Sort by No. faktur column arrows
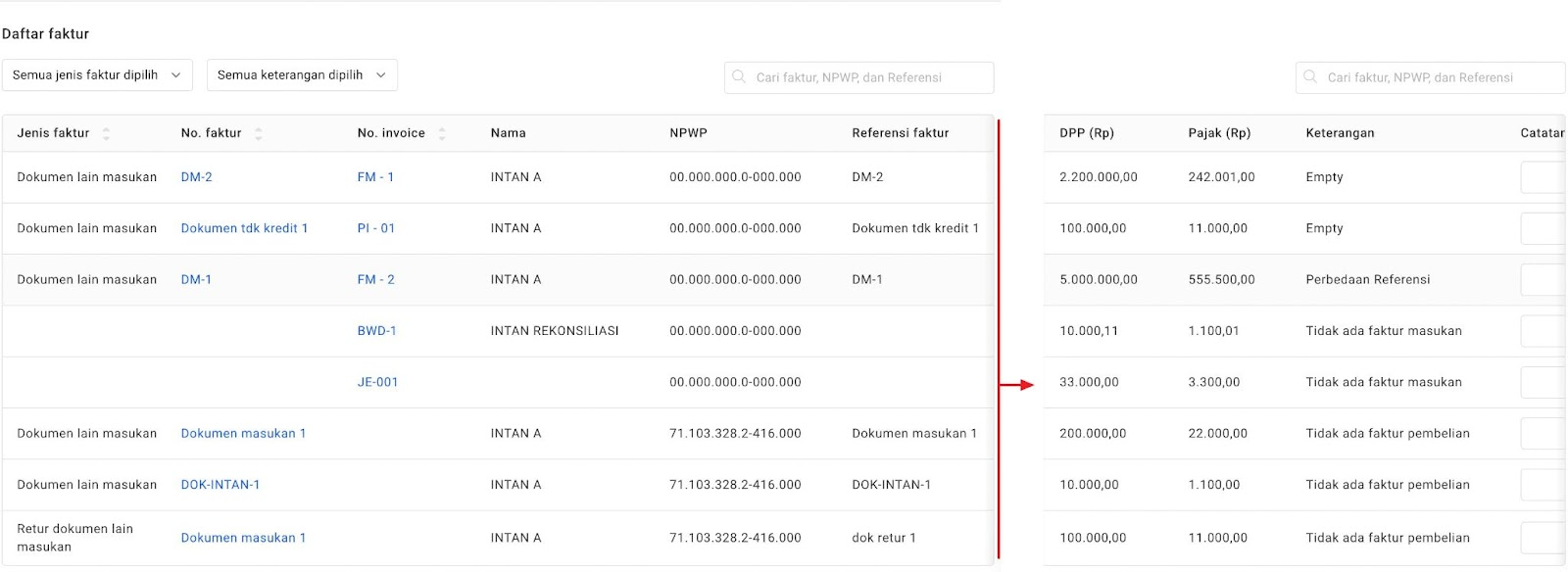This screenshot has width=1568, height=572. [258, 133]
